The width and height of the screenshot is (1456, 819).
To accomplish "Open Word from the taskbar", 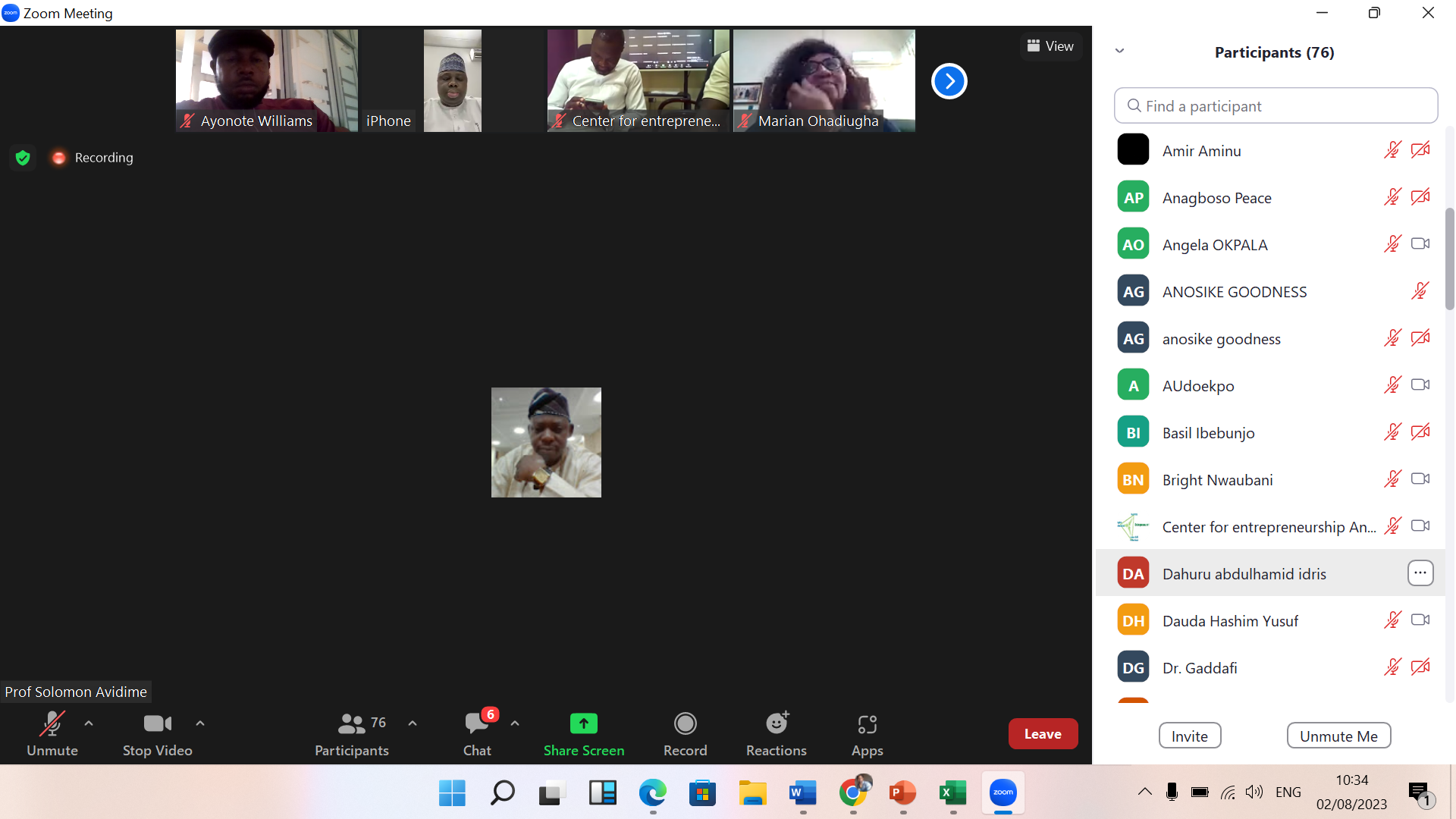I will point(802,793).
